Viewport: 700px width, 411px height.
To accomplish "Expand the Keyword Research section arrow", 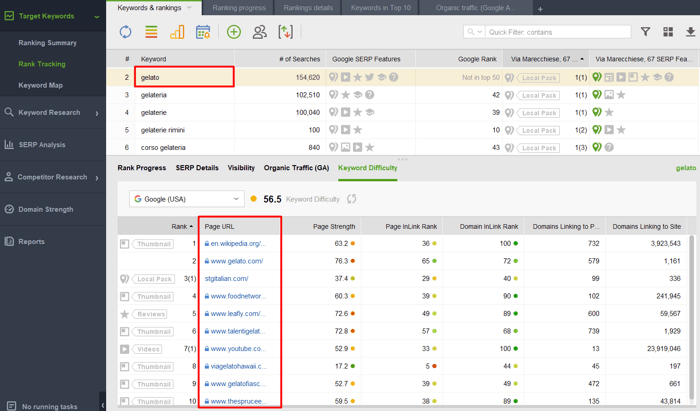I will [x=97, y=113].
